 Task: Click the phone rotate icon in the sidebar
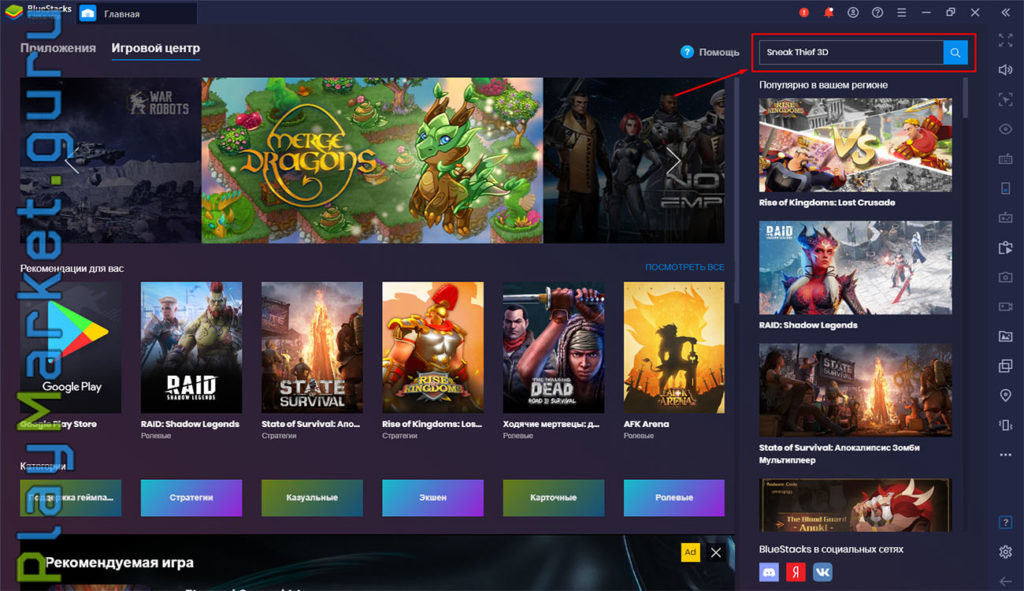pyautogui.click(x=1005, y=188)
